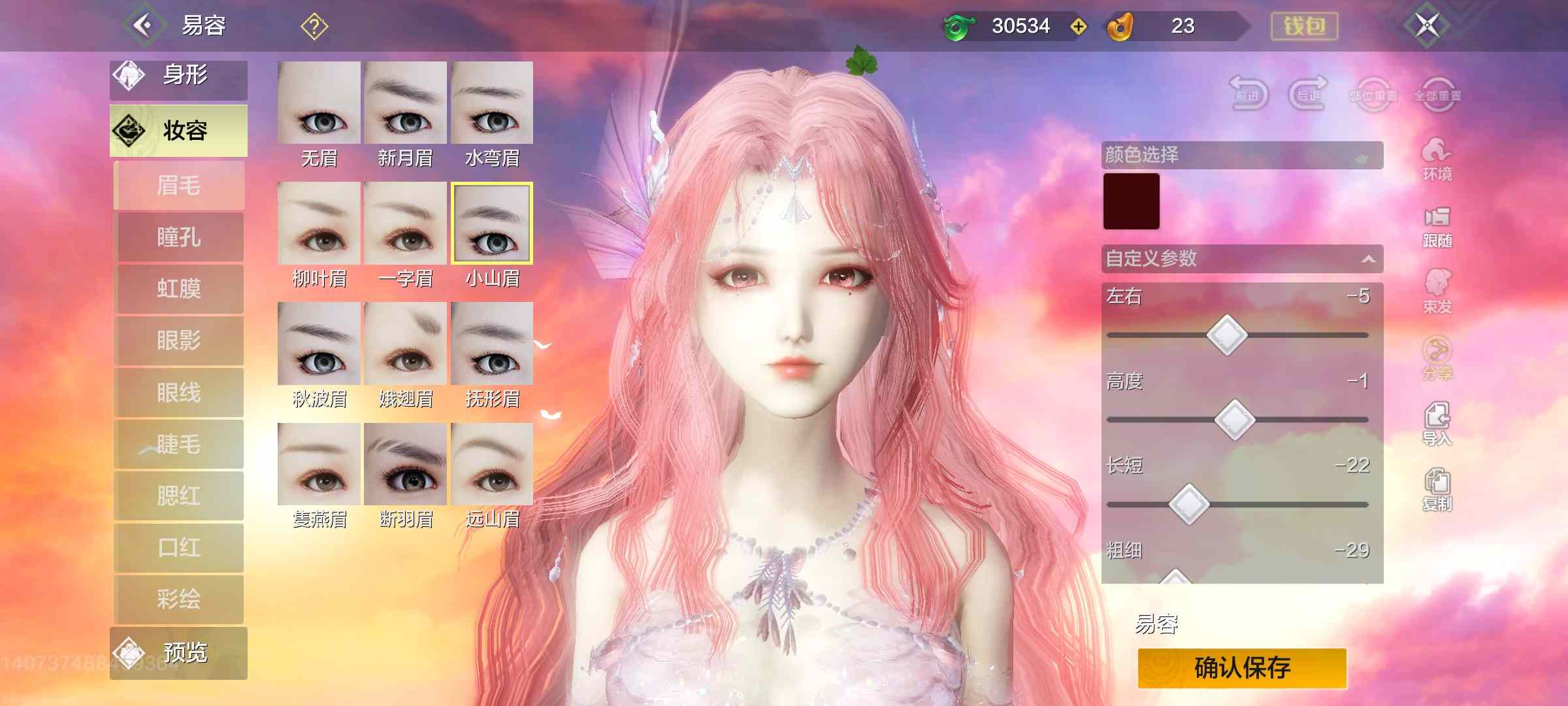Open the 钱包 wallet button
Screen dimensions: 1568x706
pyautogui.click(x=1304, y=26)
